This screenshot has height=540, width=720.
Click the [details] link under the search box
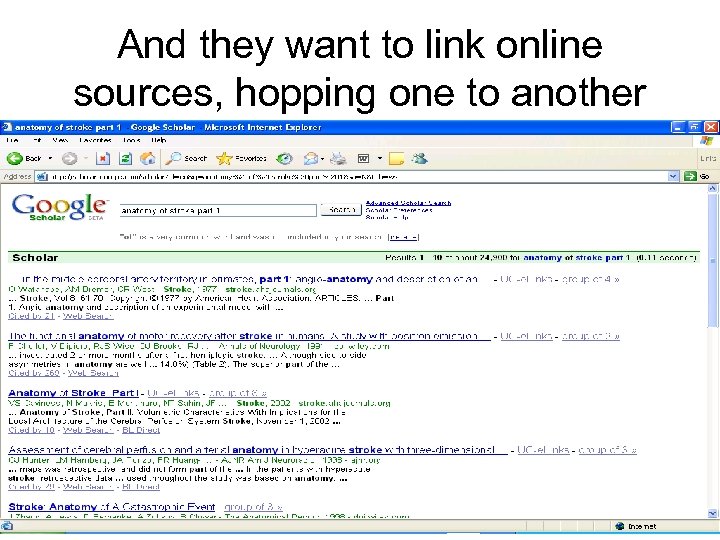coord(404,237)
